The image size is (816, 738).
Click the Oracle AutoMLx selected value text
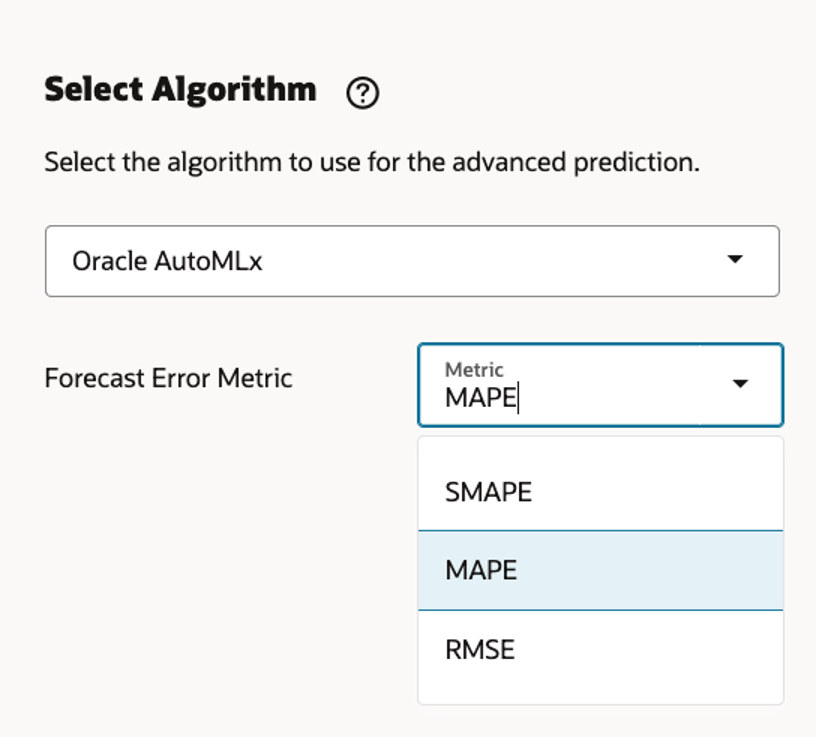point(167,262)
